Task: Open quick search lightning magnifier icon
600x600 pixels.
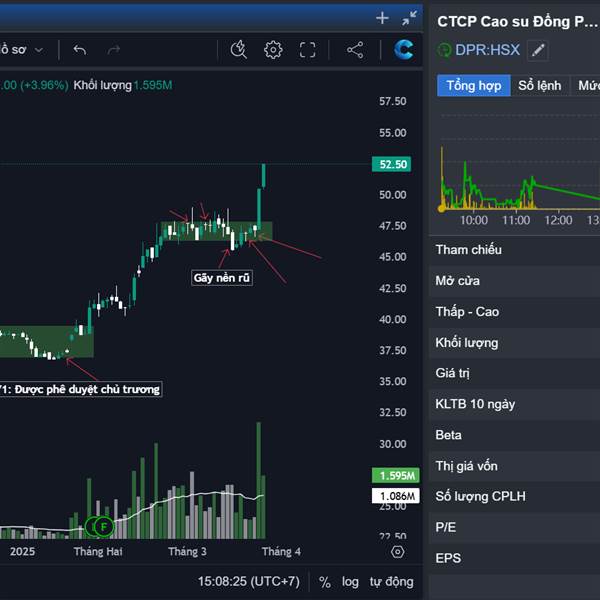Action: [x=239, y=50]
